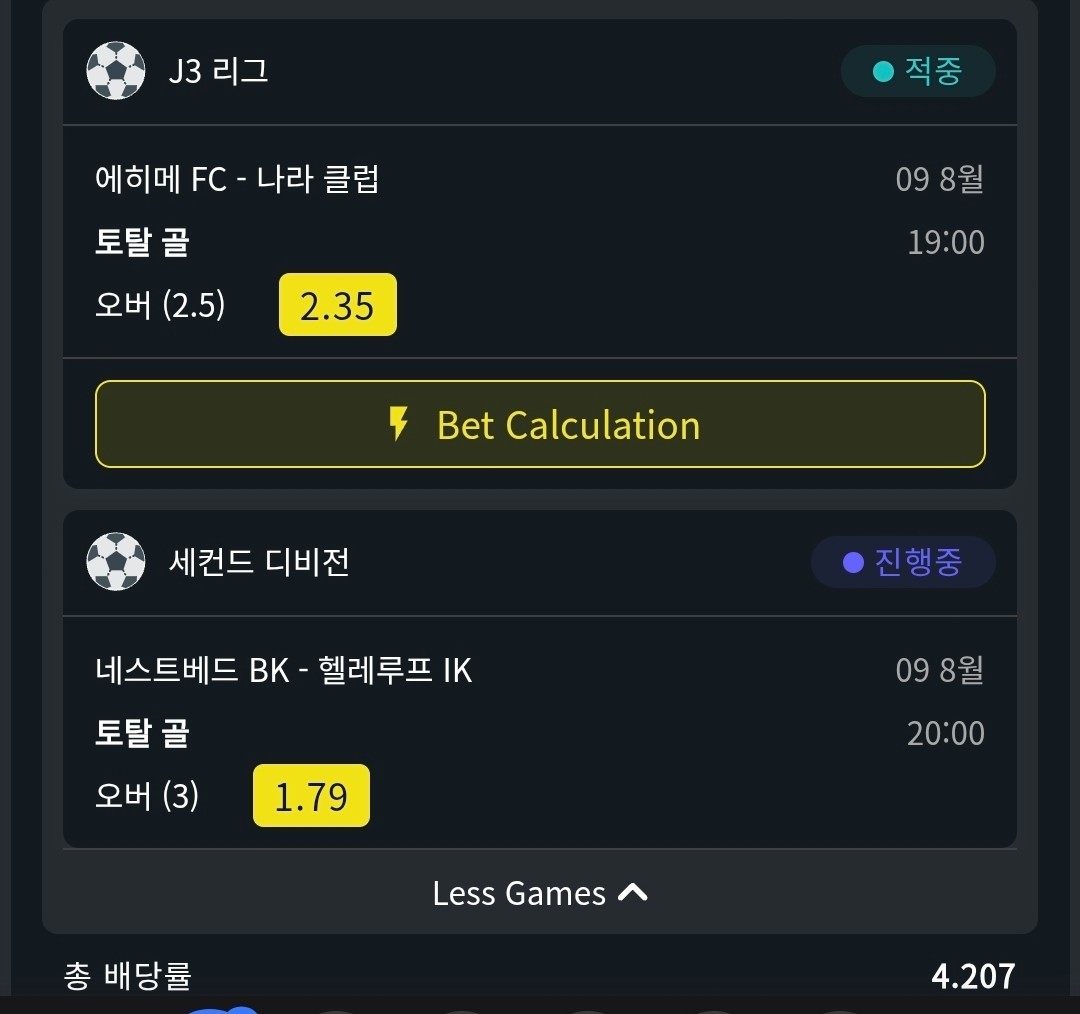
Task: Open the 네스트베드 BK - 헬레루프 IK match
Action: click(x=283, y=670)
